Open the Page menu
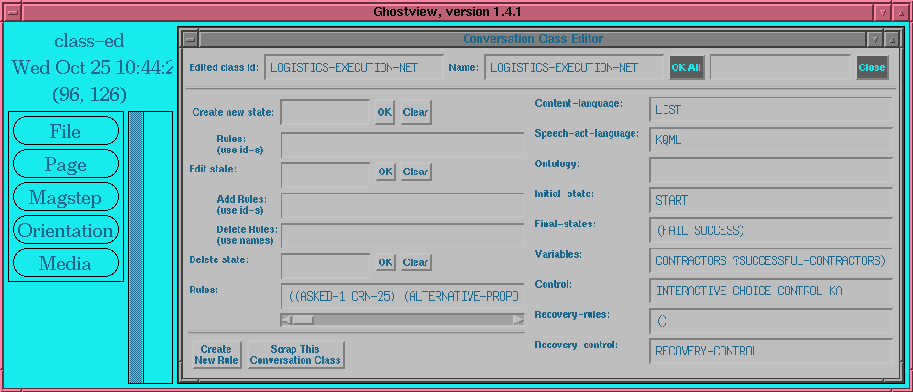The width and height of the screenshot is (913, 392). [x=66, y=164]
